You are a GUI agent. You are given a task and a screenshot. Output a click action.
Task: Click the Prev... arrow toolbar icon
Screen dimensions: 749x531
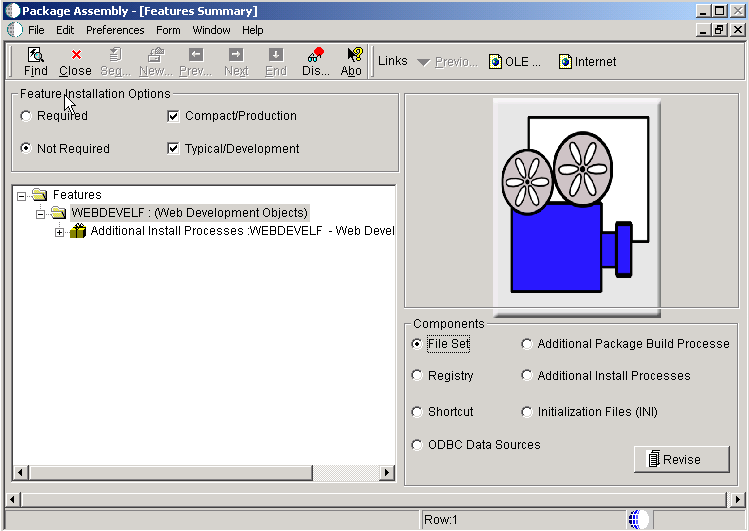(x=196, y=55)
